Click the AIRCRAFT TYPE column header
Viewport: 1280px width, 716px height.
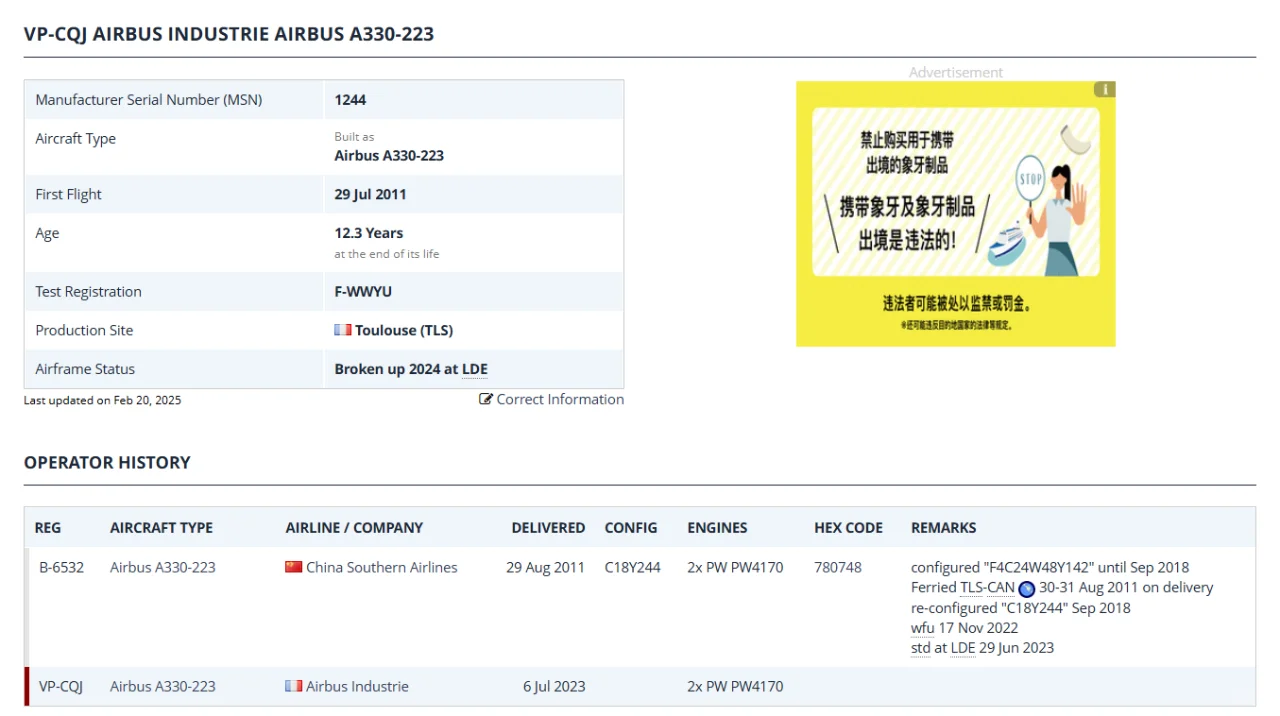(x=161, y=527)
